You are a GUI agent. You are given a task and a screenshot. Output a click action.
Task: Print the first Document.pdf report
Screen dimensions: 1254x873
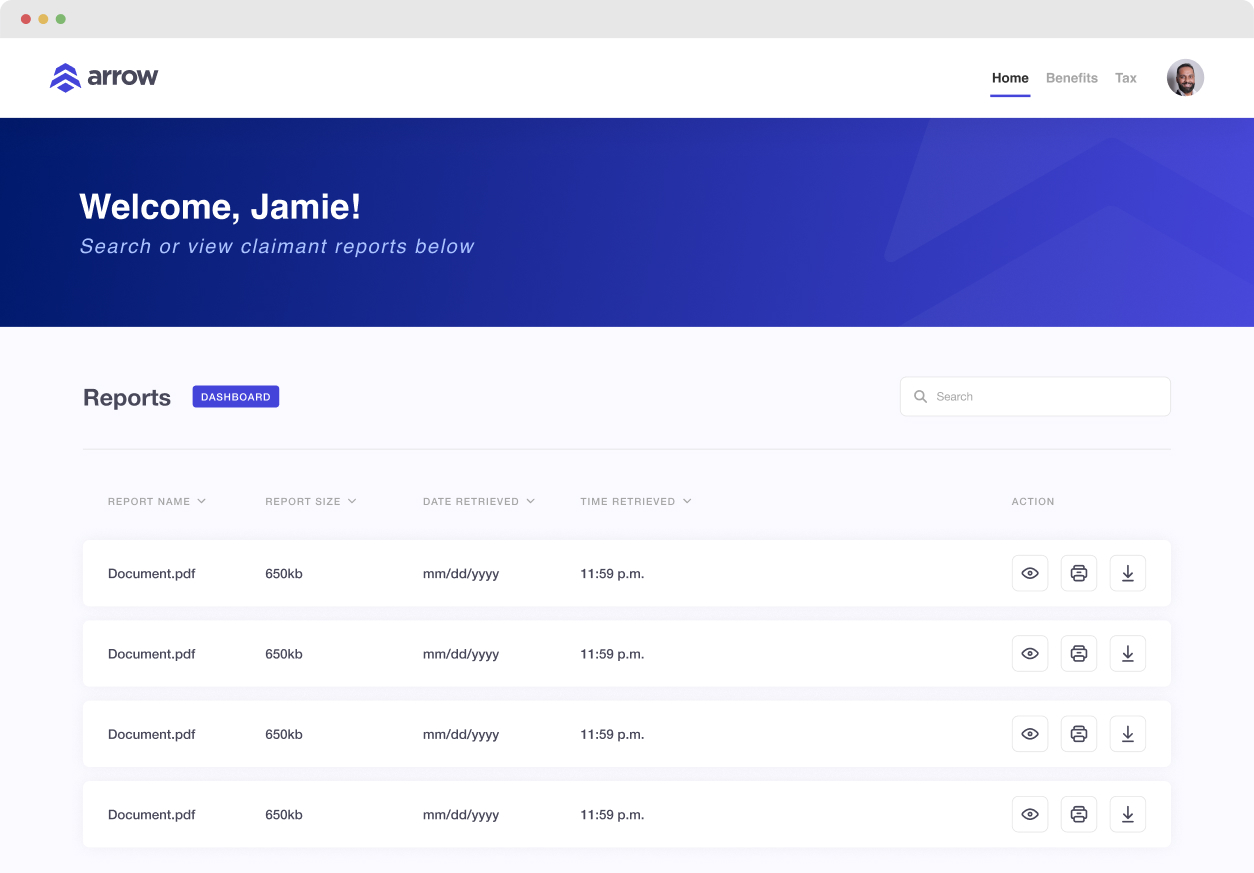click(x=1078, y=573)
